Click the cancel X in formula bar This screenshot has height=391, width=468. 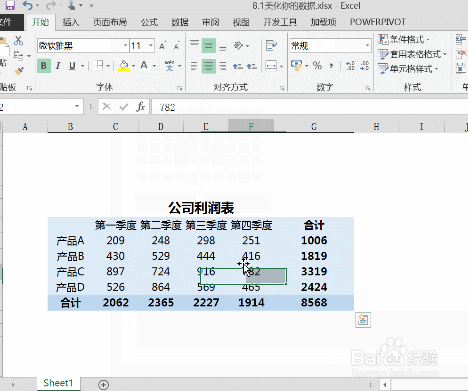click(x=107, y=107)
